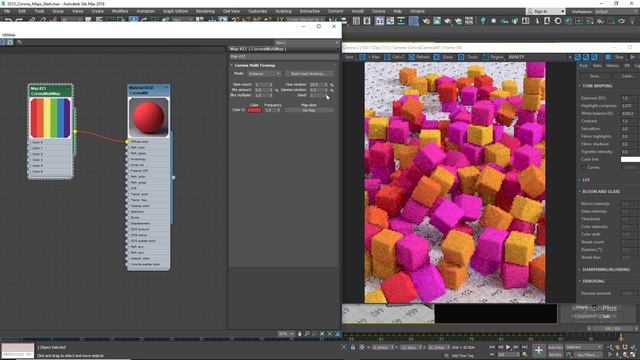Click the Ctrl+C copy icon in frame buffer

coord(387,58)
